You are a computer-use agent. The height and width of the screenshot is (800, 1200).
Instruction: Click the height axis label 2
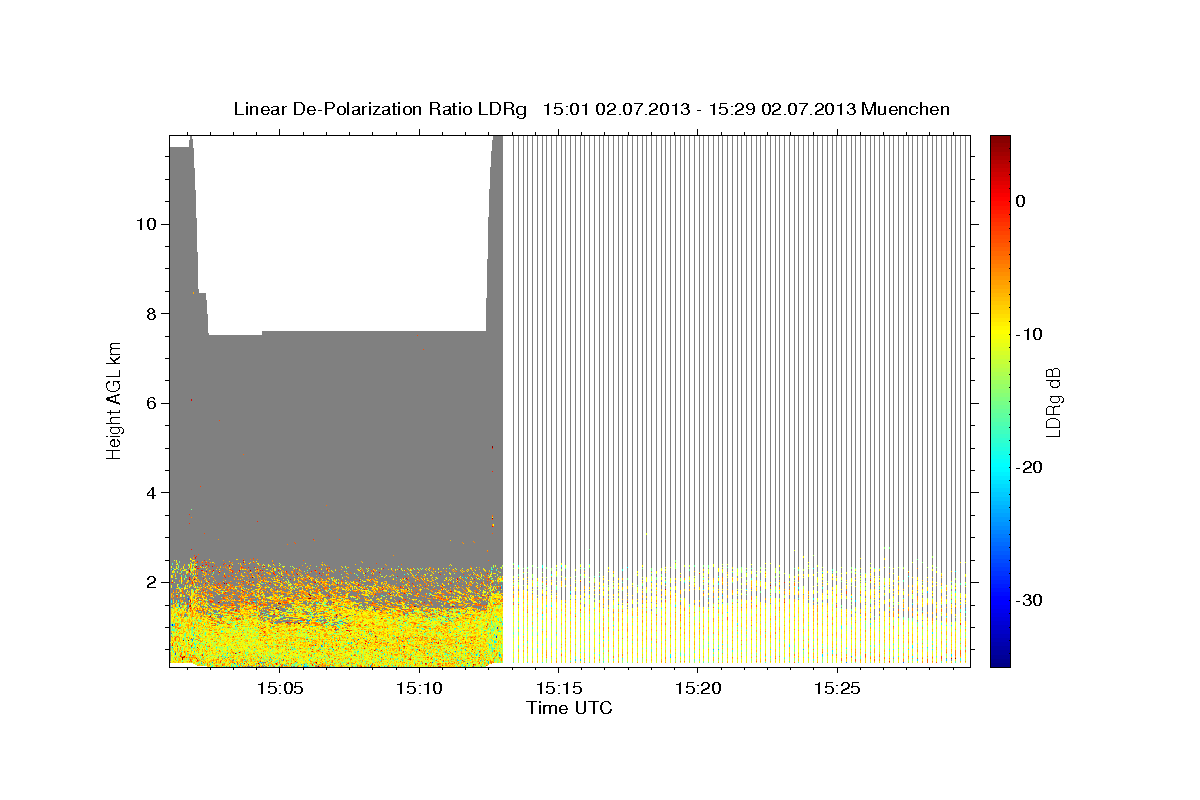150,582
